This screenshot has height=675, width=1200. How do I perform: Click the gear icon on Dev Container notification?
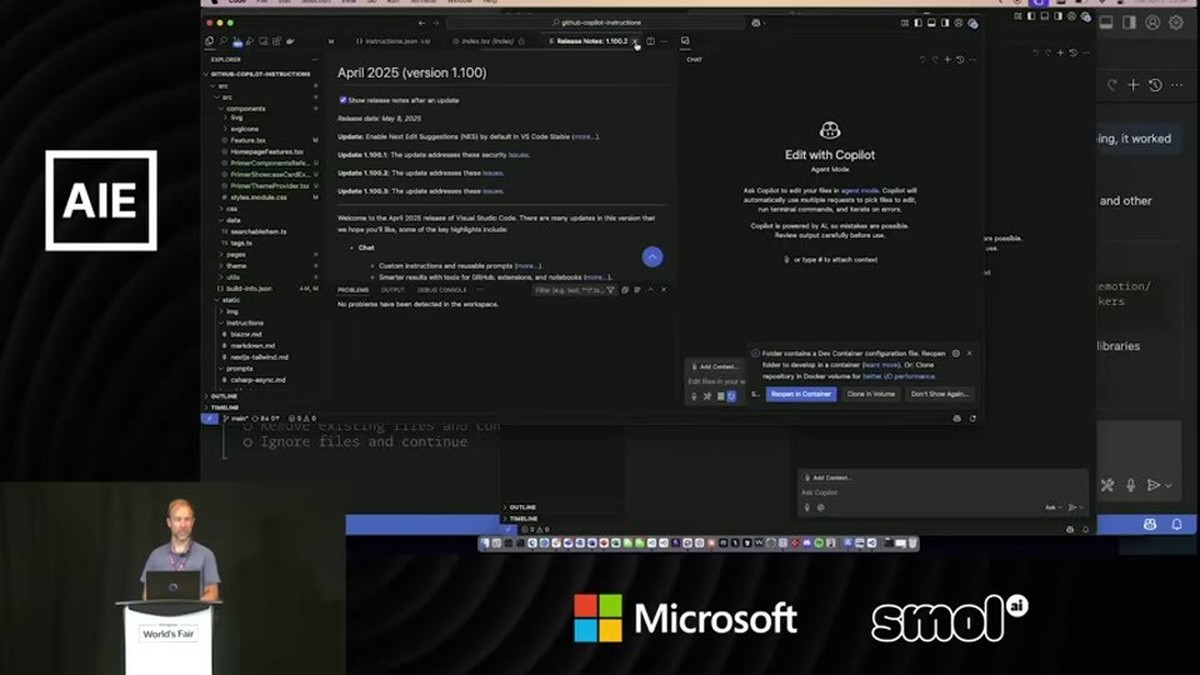coord(956,353)
